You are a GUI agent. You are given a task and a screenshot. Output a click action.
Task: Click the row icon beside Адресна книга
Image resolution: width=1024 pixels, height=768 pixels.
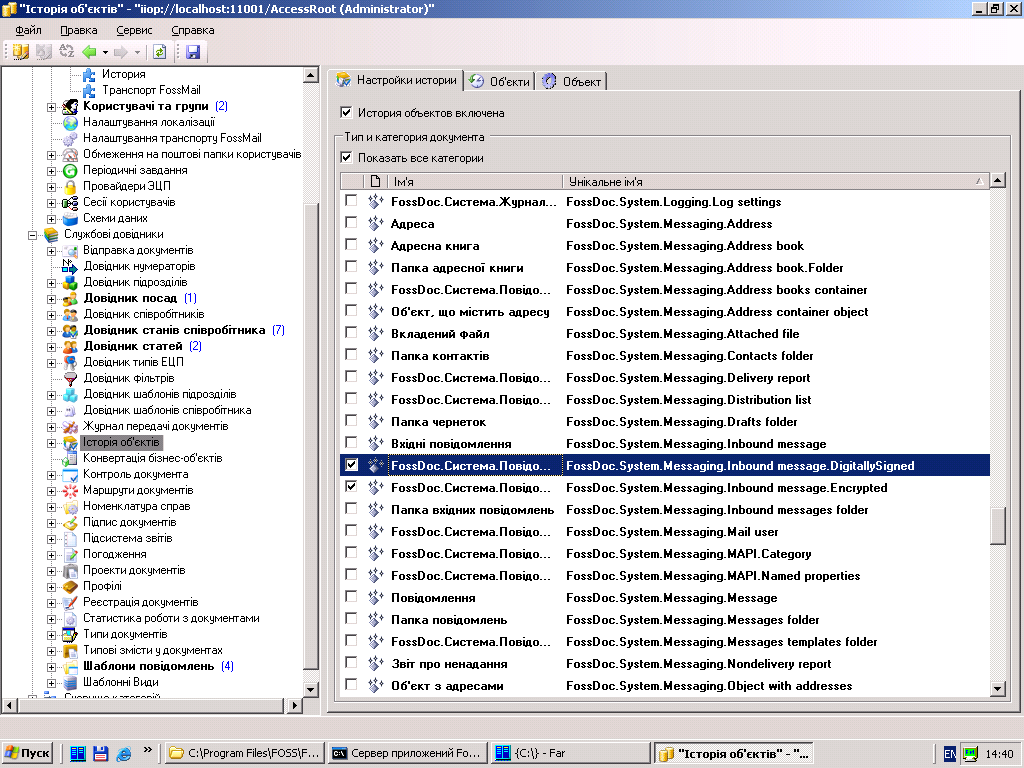tap(376, 246)
